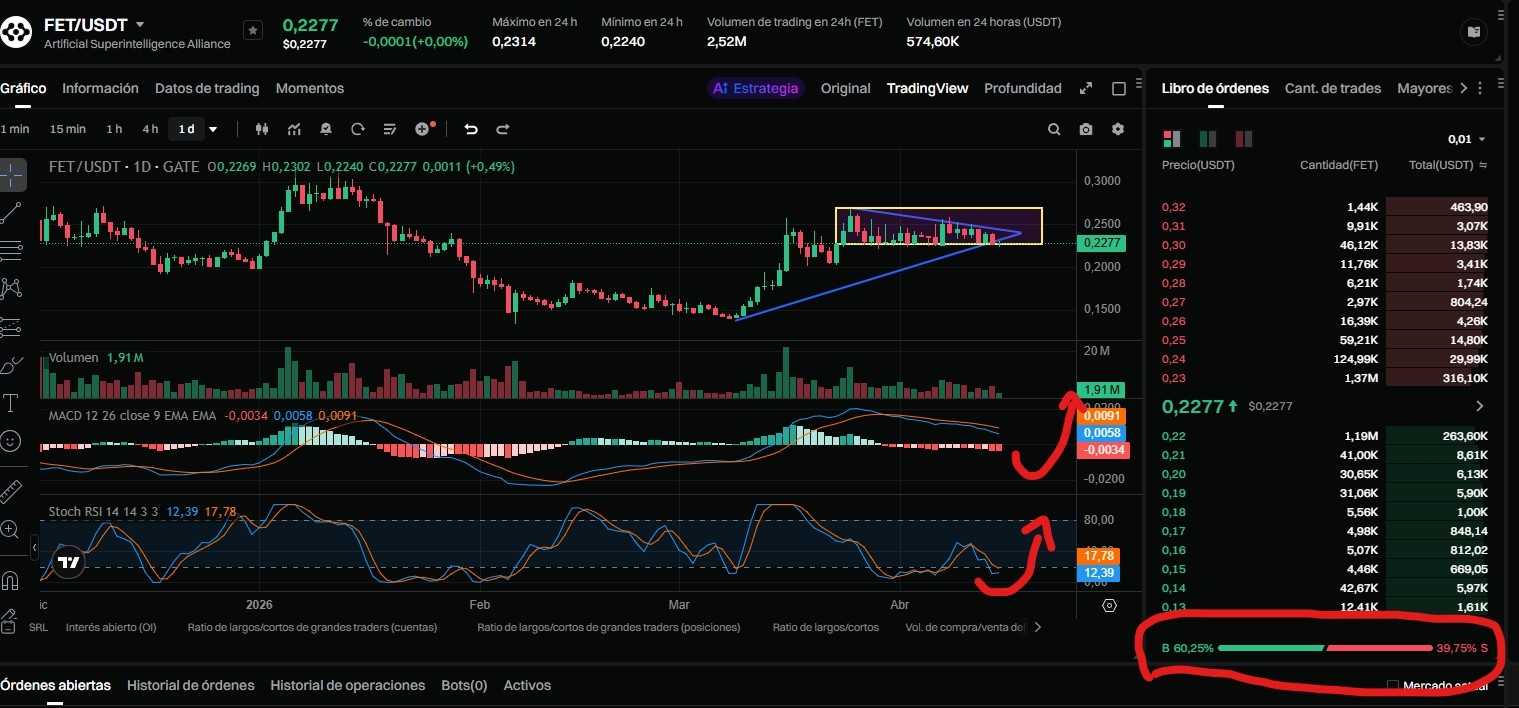Show only asks order book view
The height and width of the screenshot is (708, 1519).
click(x=1244, y=138)
